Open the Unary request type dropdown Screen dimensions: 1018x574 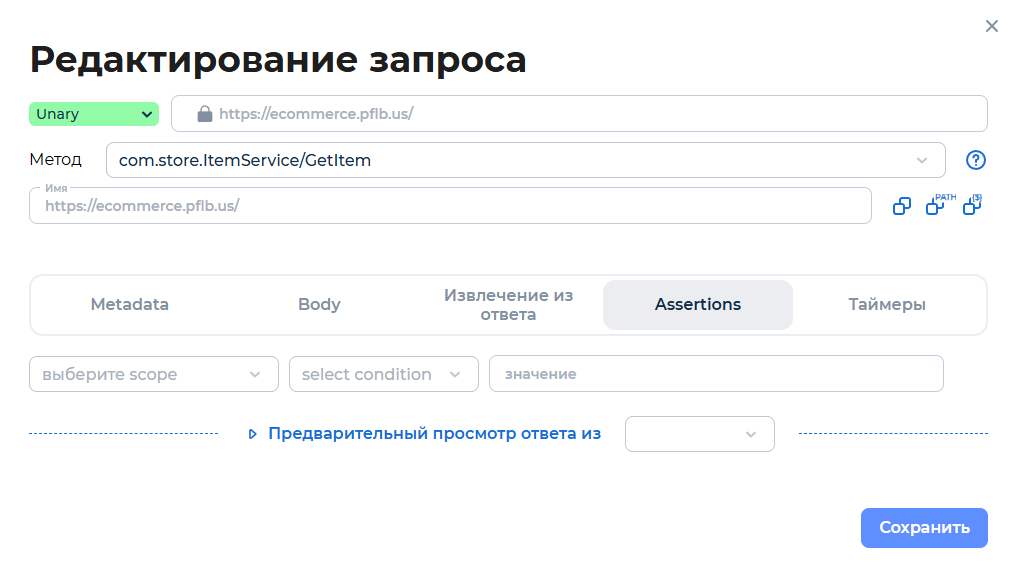click(x=94, y=114)
